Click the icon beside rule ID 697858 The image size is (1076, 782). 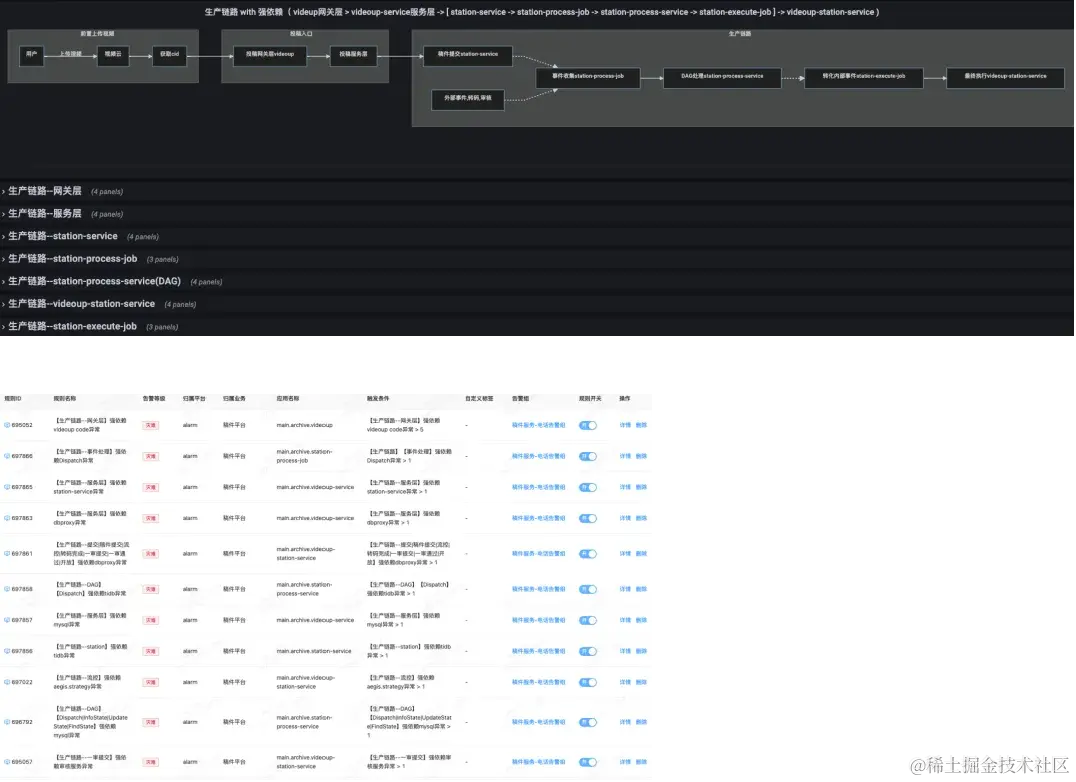pos(7,589)
